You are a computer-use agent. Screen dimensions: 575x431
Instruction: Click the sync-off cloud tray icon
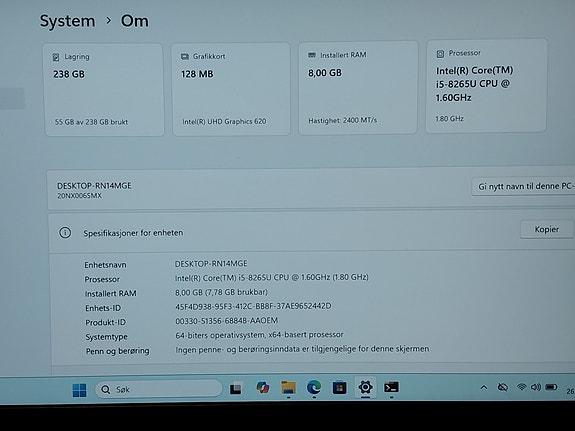click(503, 387)
